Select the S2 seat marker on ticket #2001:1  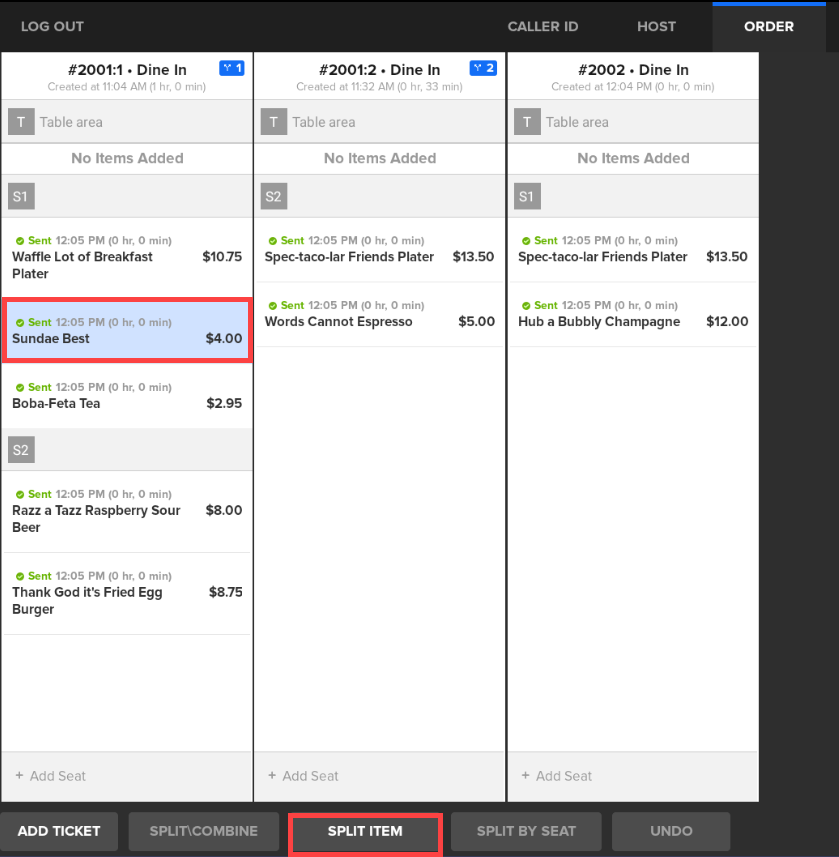coord(21,450)
